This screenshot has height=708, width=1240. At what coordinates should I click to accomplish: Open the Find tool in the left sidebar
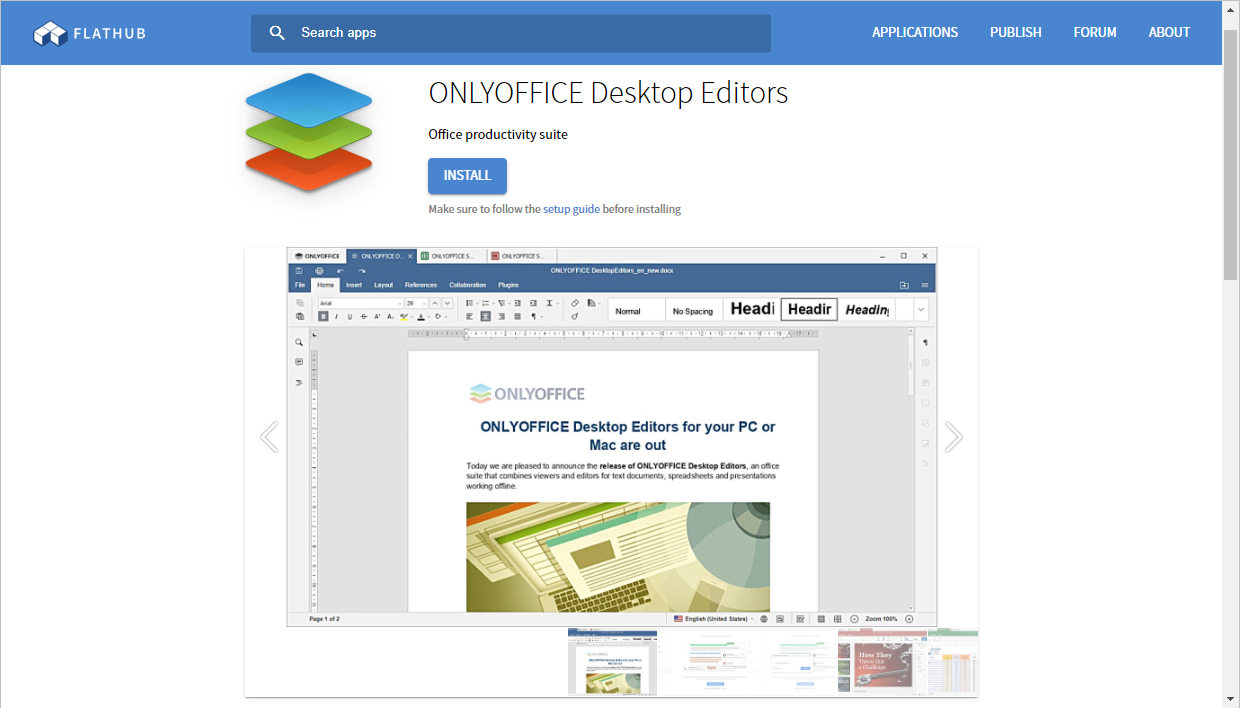(297, 342)
